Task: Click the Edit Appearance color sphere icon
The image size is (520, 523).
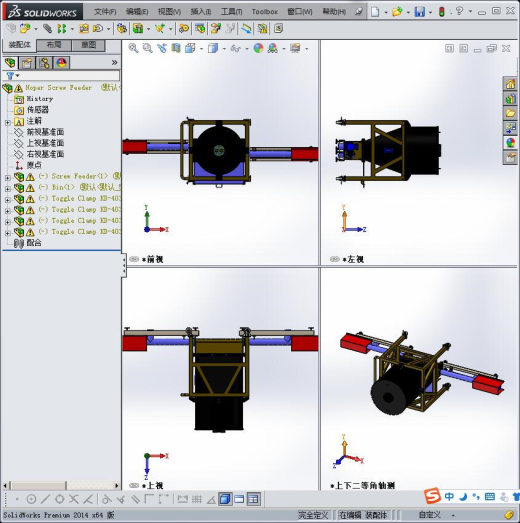Action: [x=258, y=48]
